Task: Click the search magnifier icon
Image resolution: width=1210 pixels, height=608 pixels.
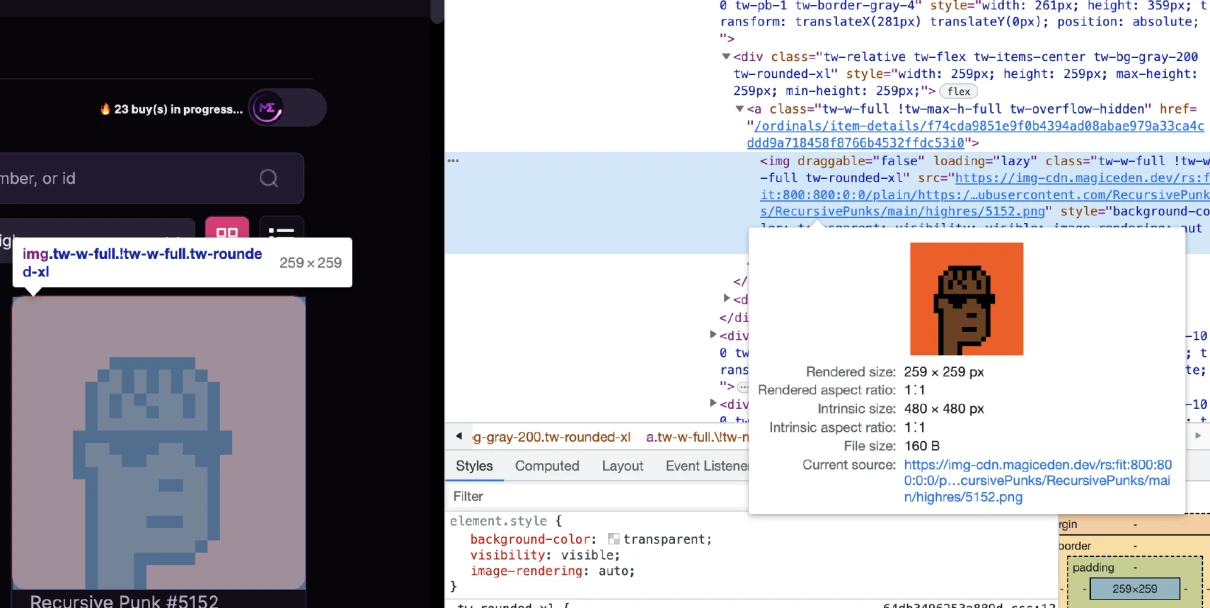Action: [x=268, y=178]
